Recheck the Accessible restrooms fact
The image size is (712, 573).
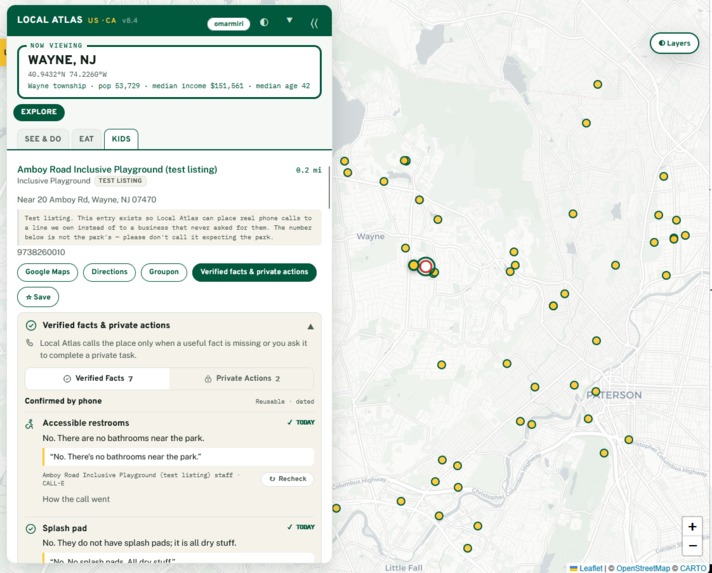287,479
